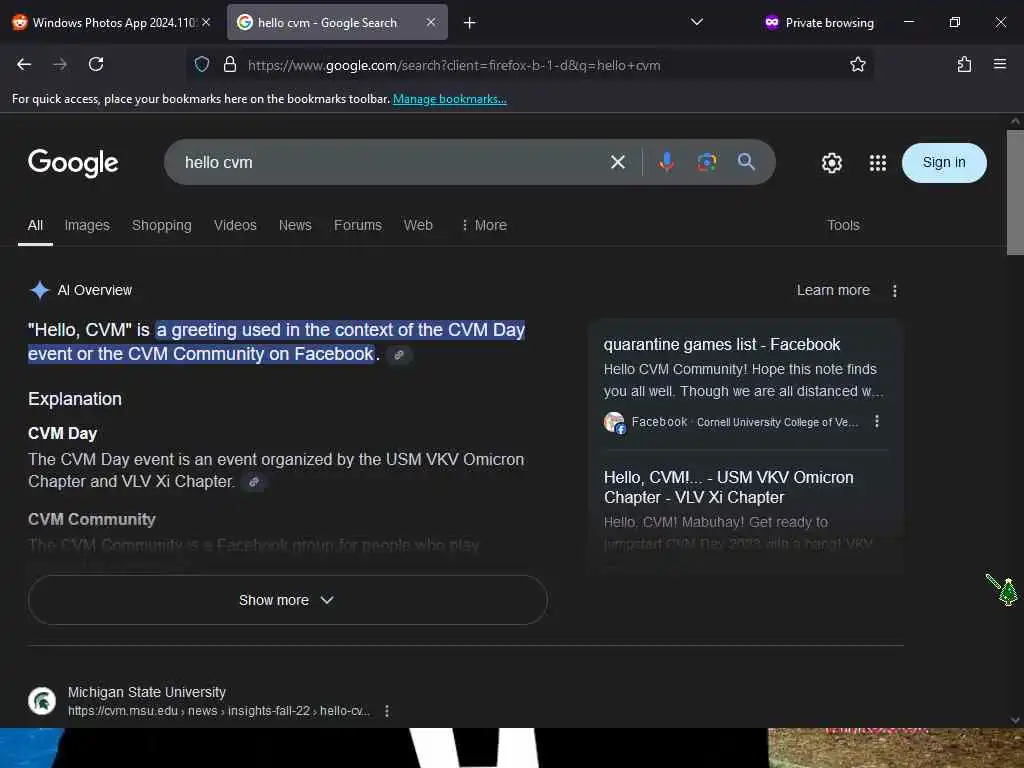Open the quarantine games list Facebook card

point(721,344)
